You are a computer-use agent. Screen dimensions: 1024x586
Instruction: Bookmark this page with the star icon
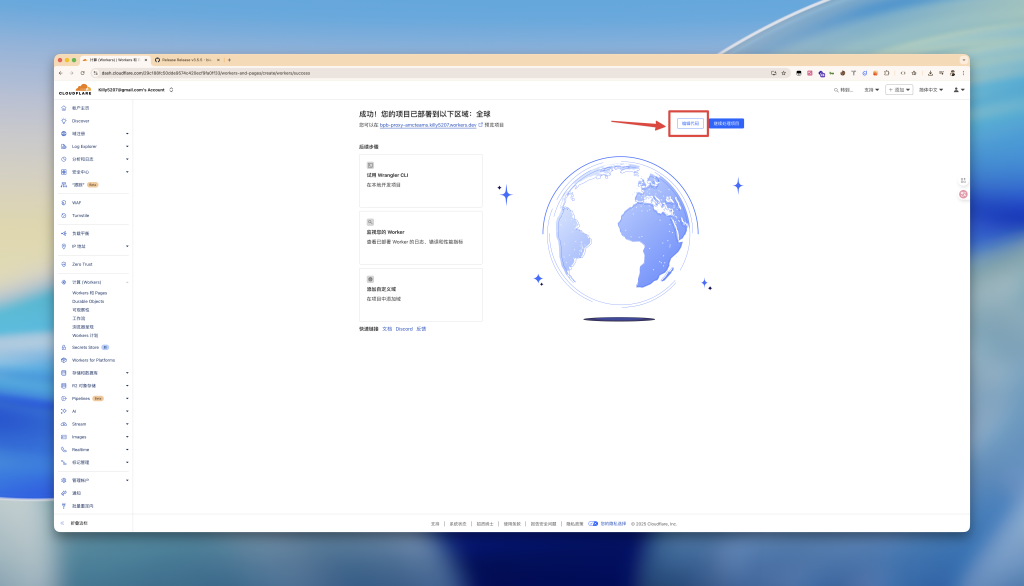click(x=784, y=73)
